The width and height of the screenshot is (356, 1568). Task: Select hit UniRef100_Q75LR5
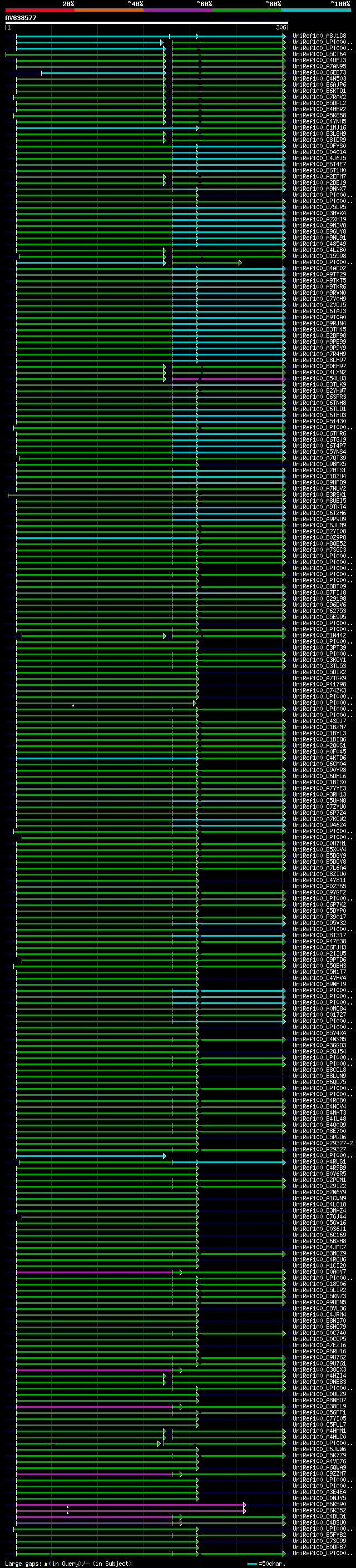coord(319,207)
